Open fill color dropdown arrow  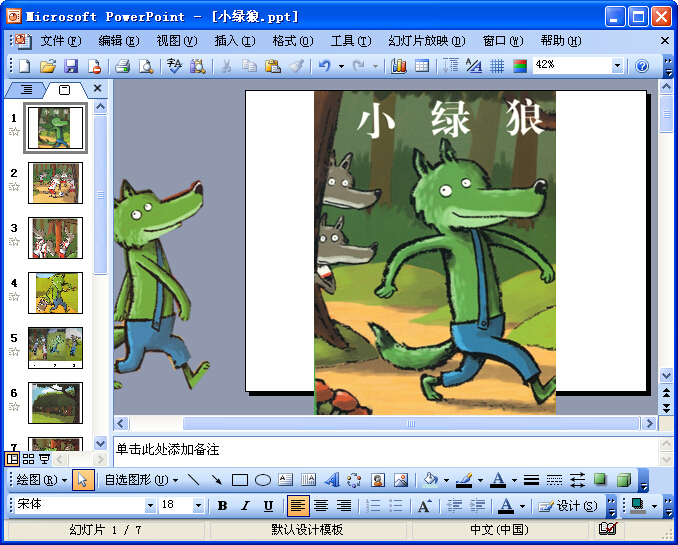(x=446, y=480)
